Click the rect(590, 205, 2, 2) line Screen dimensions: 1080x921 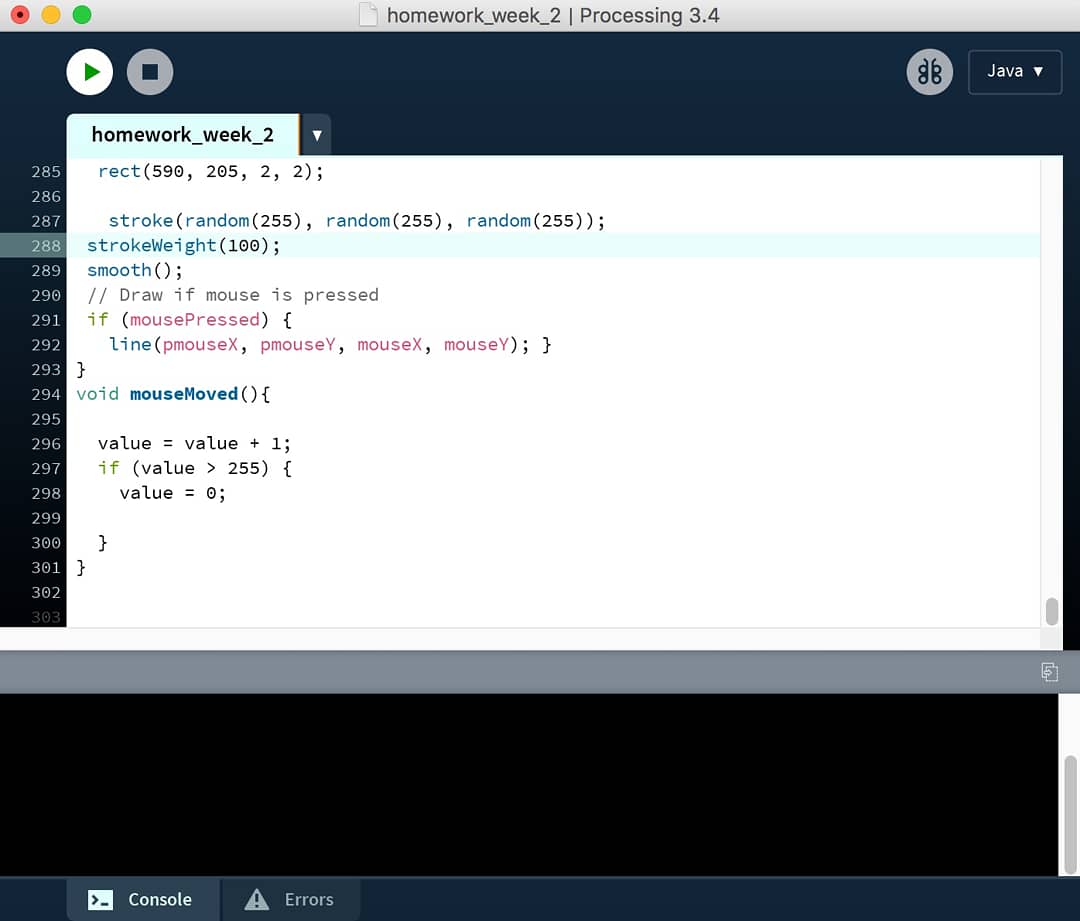coord(210,172)
